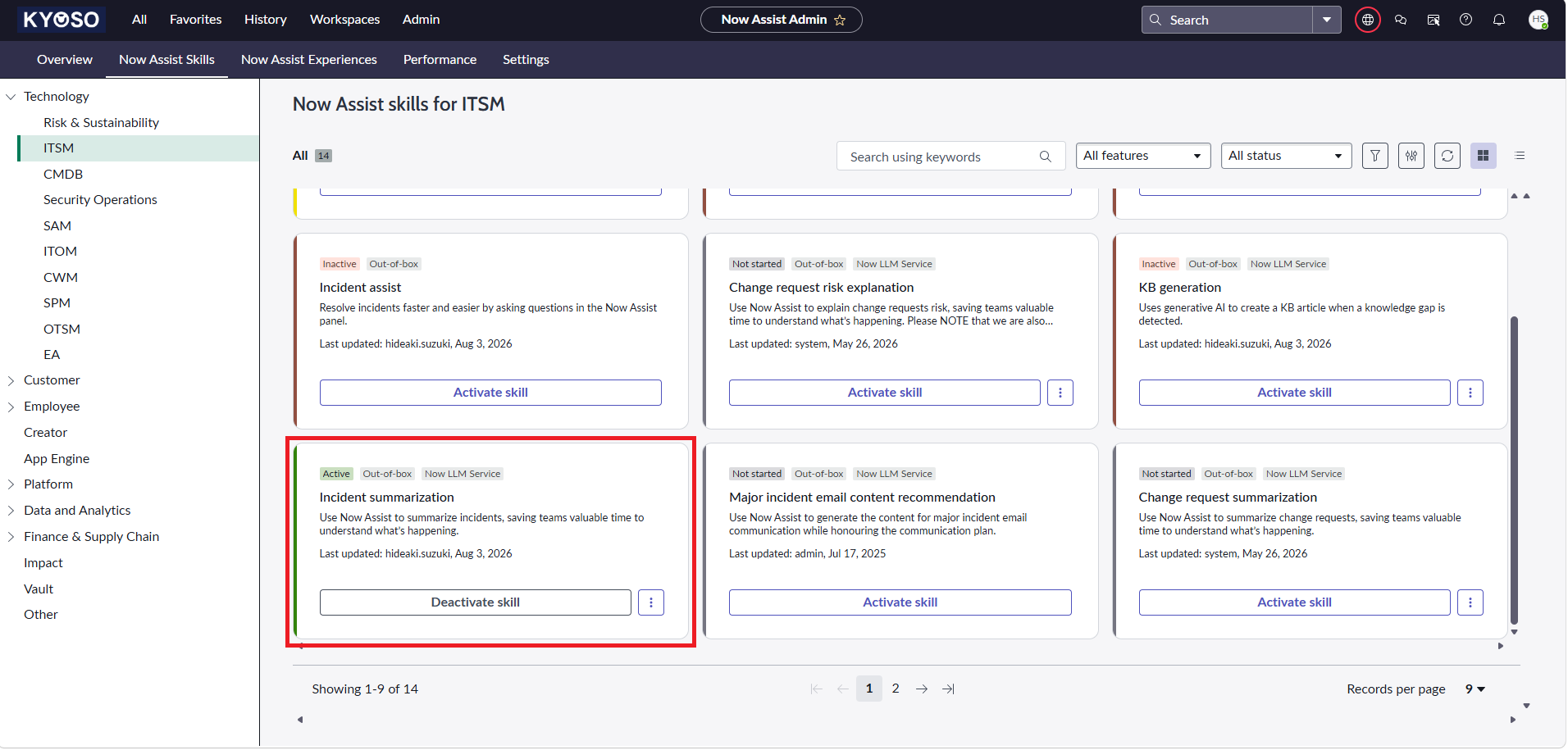Expand the Customer tree section
1568x750 pixels.
(11, 380)
